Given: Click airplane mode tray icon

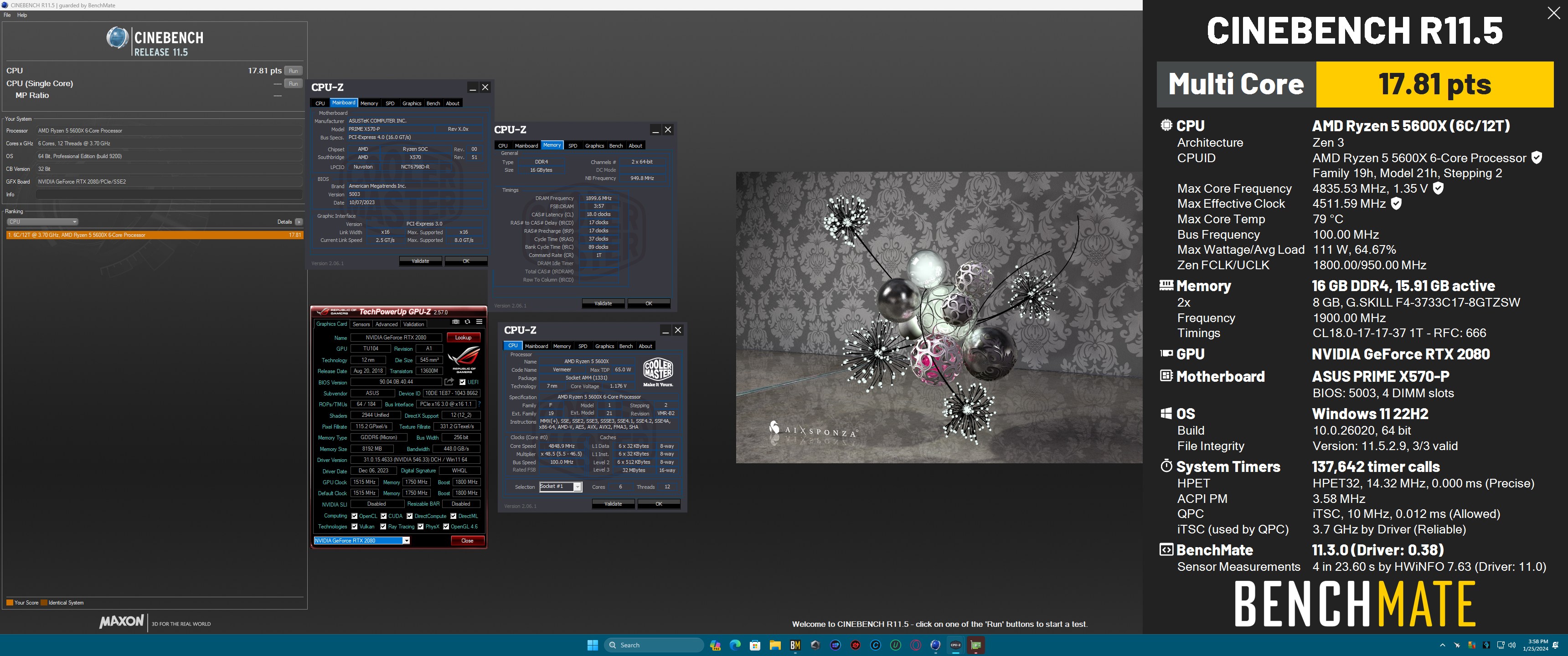Looking at the screenshot, I should coord(1457,645).
